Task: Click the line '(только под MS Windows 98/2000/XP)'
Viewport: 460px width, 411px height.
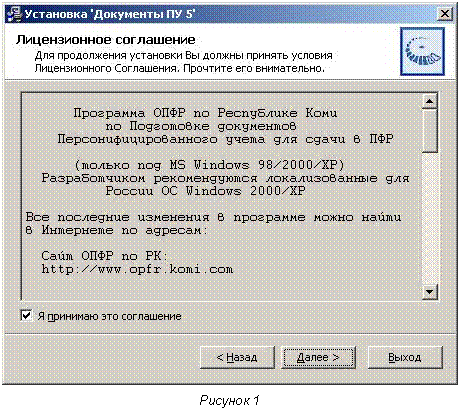Action: click(209, 165)
